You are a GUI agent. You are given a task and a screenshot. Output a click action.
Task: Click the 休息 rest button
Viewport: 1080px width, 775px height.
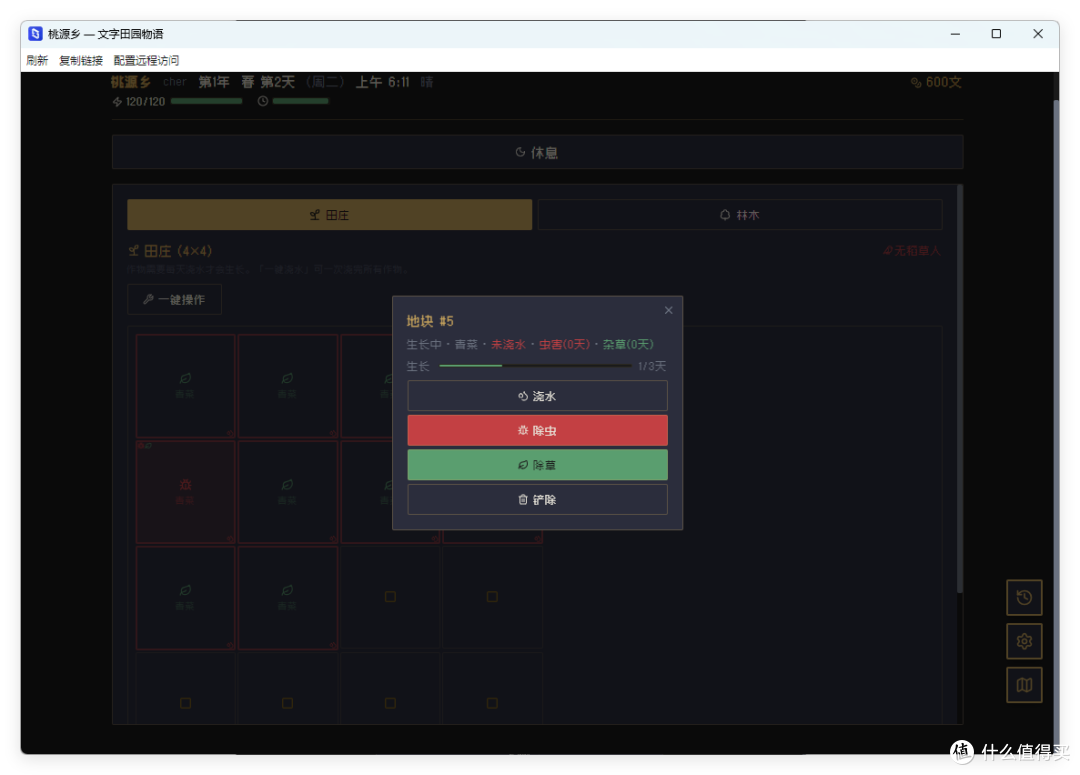click(537, 152)
